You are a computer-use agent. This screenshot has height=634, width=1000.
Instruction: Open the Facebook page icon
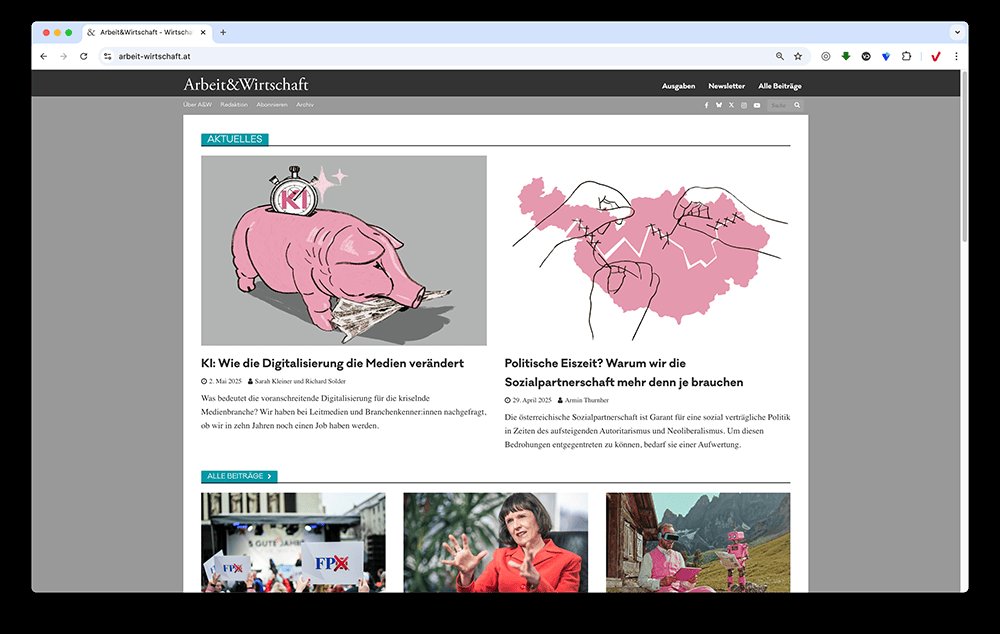(x=707, y=105)
